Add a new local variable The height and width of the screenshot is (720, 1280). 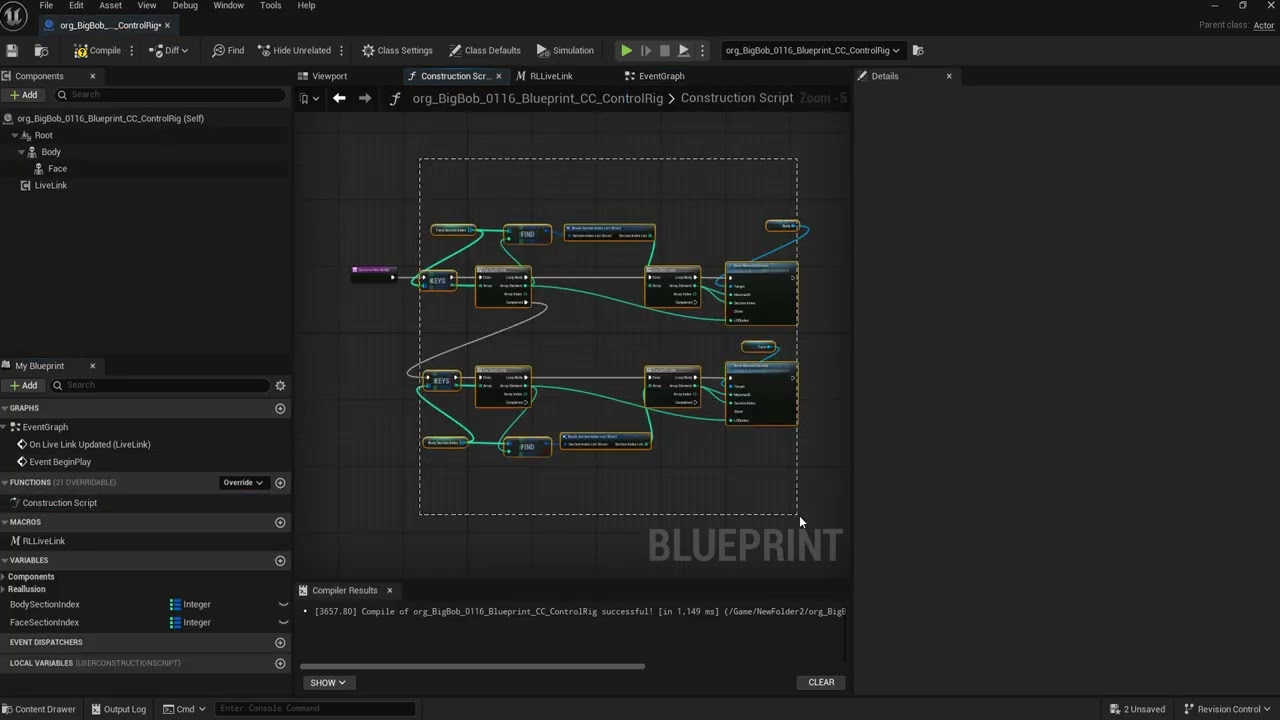(x=280, y=663)
